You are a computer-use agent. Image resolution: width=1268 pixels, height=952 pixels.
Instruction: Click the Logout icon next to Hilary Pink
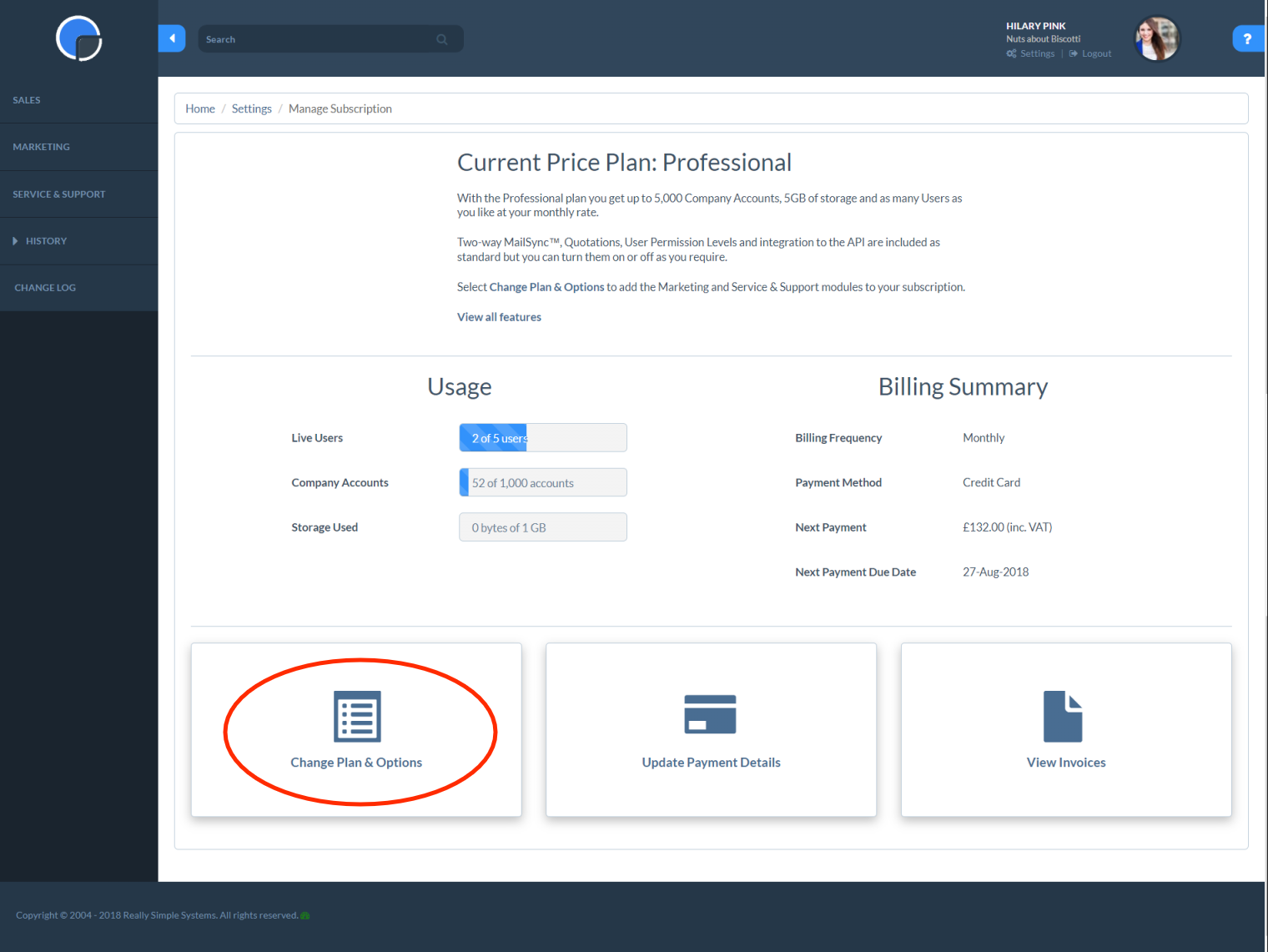(x=1073, y=53)
